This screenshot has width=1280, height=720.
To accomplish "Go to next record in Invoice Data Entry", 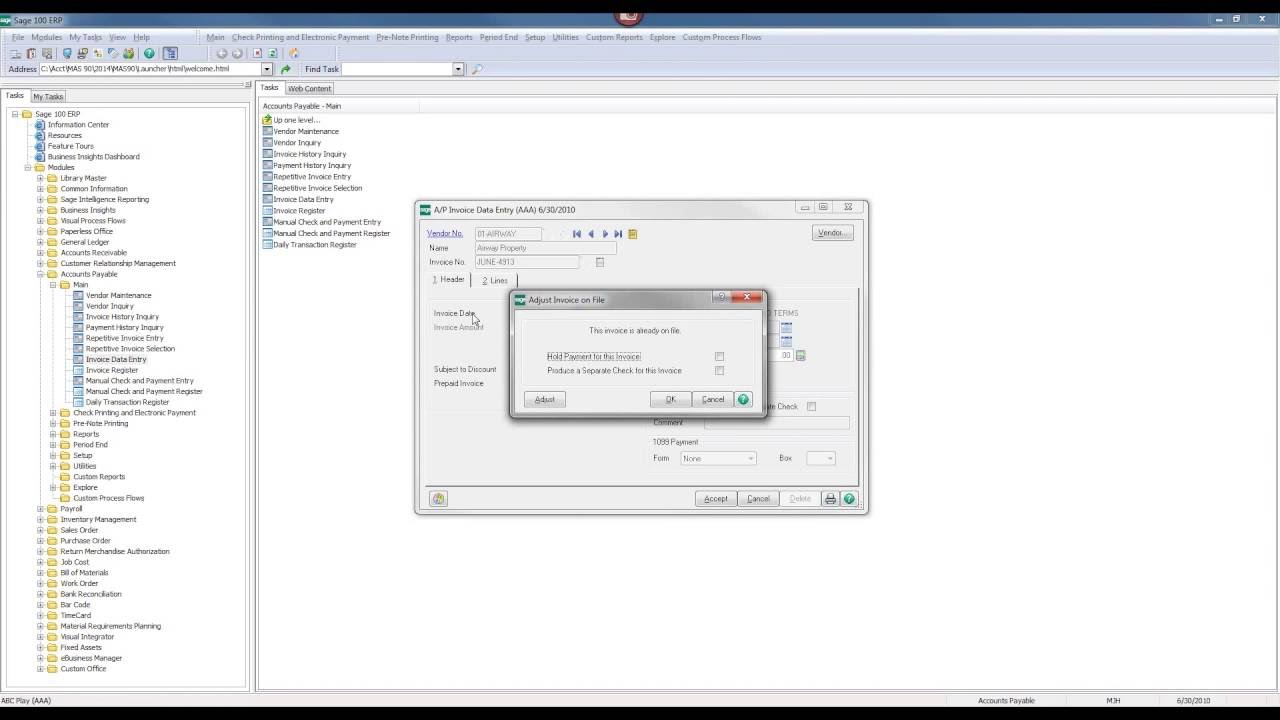I will pyautogui.click(x=605, y=234).
